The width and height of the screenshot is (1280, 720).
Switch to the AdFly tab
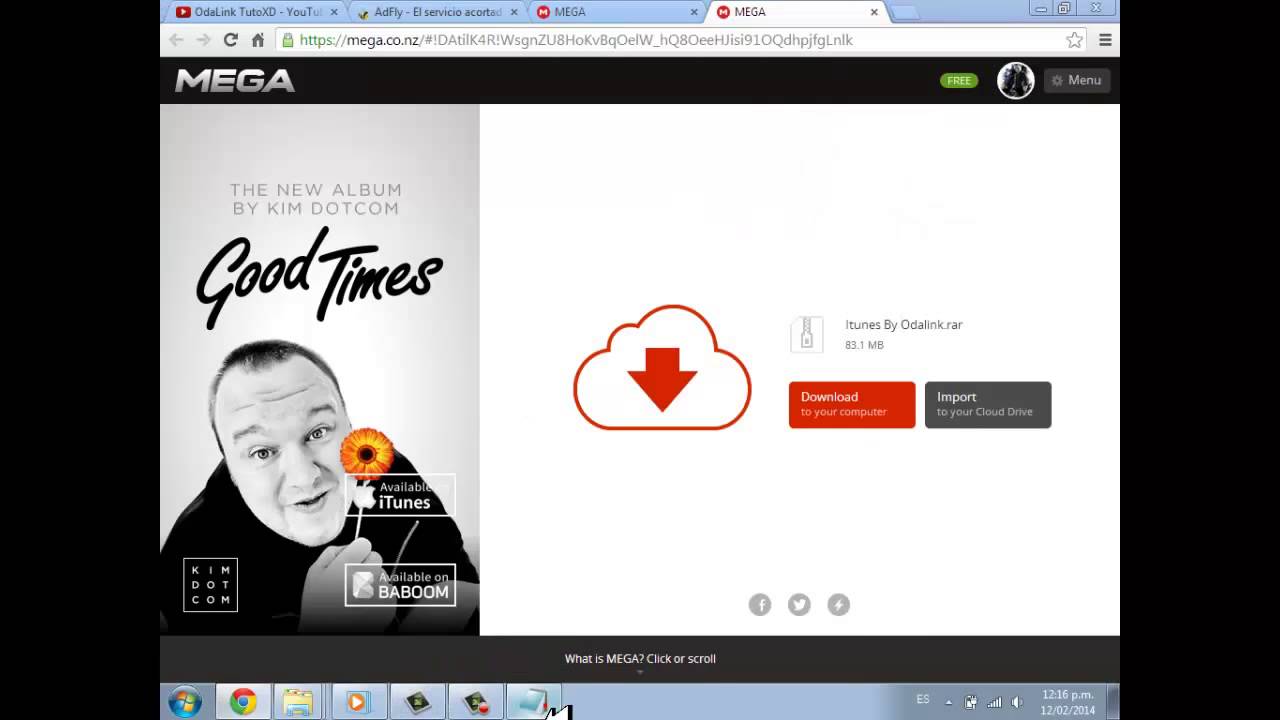pyautogui.click(x=436, y=12)
